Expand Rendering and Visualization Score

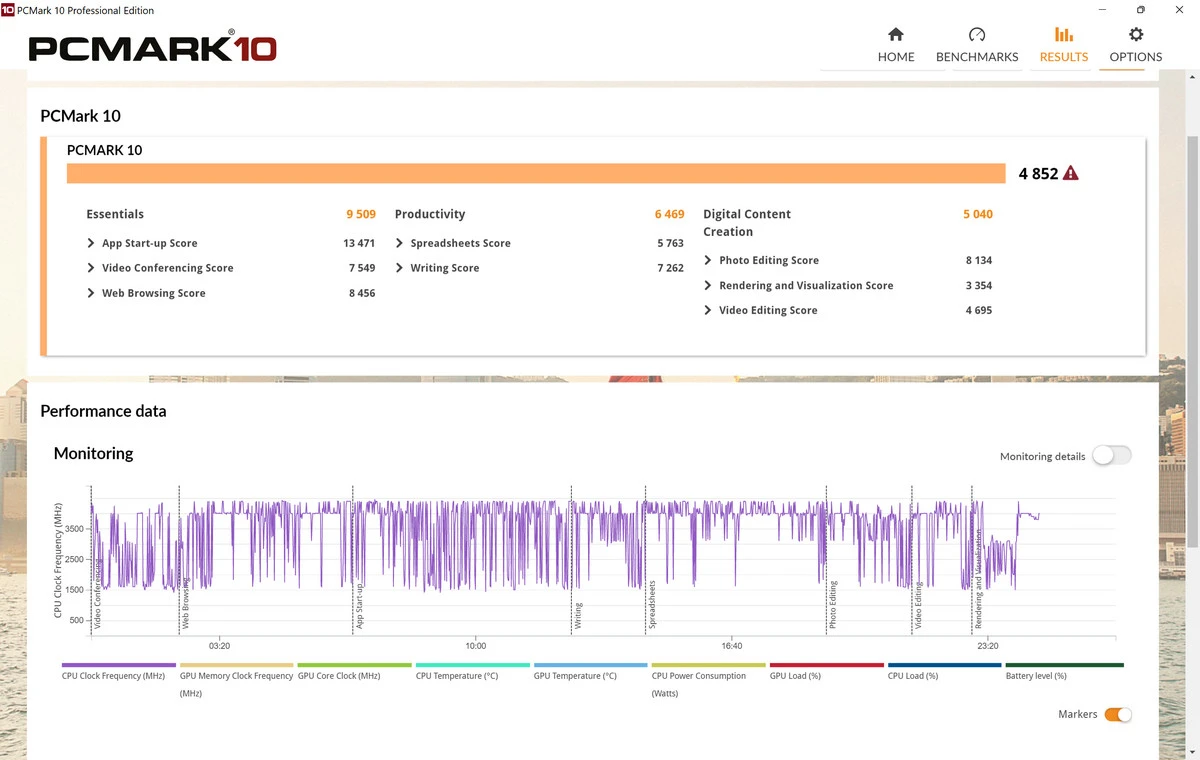[708, 285]
